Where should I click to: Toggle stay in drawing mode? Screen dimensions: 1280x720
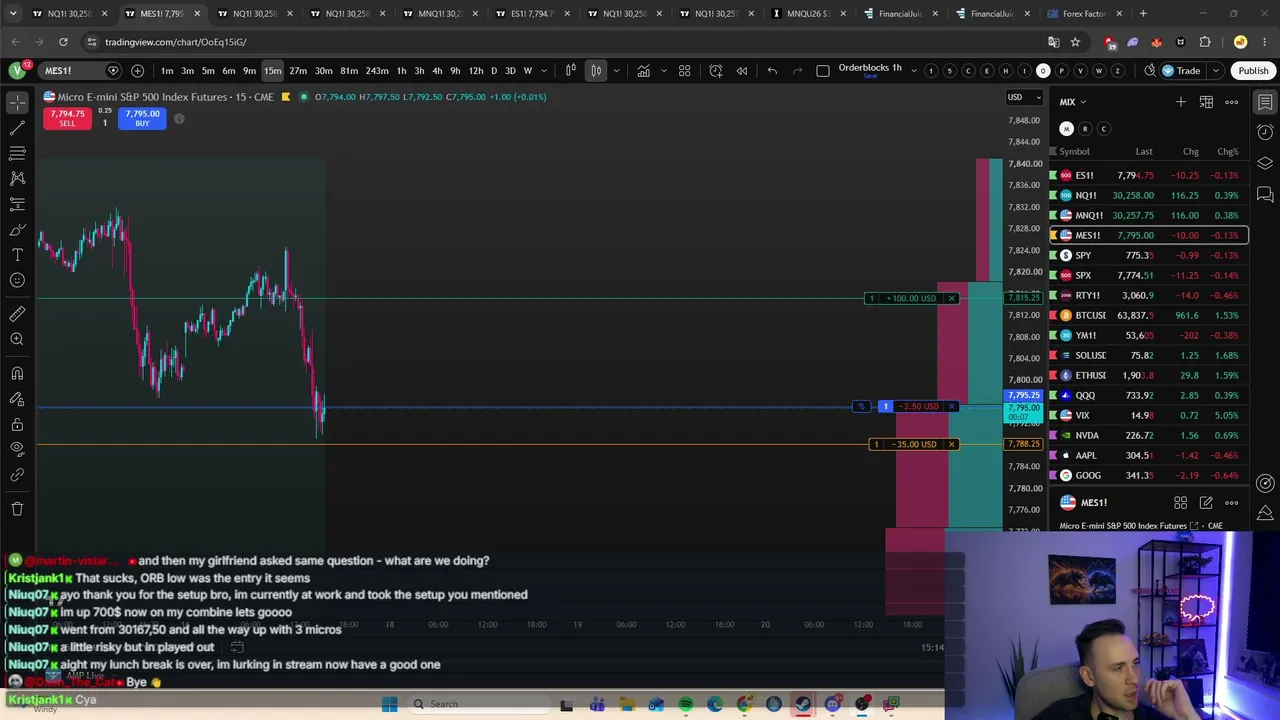click(17, 398)
